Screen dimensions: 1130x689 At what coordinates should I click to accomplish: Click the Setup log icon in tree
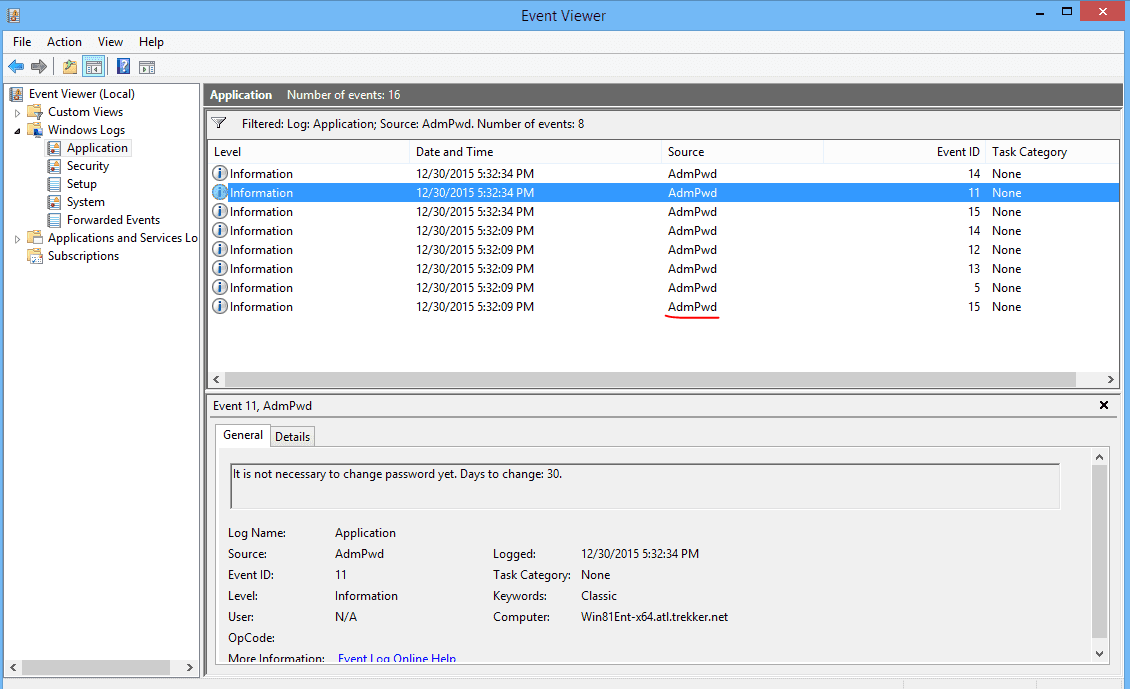coord(54,184)
